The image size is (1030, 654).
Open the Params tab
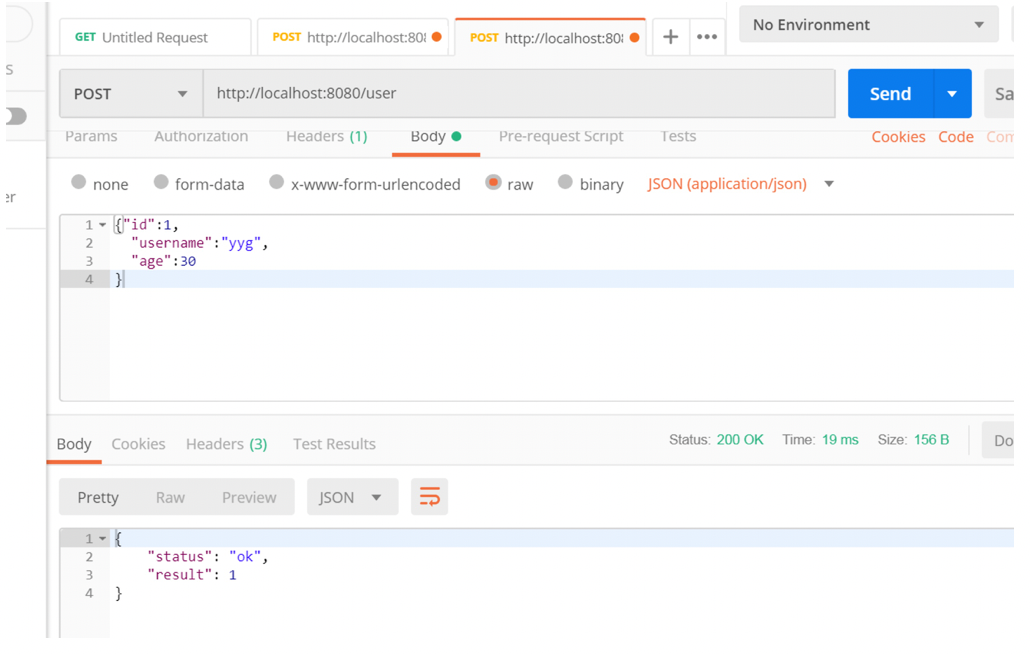[x=91, y=137]
